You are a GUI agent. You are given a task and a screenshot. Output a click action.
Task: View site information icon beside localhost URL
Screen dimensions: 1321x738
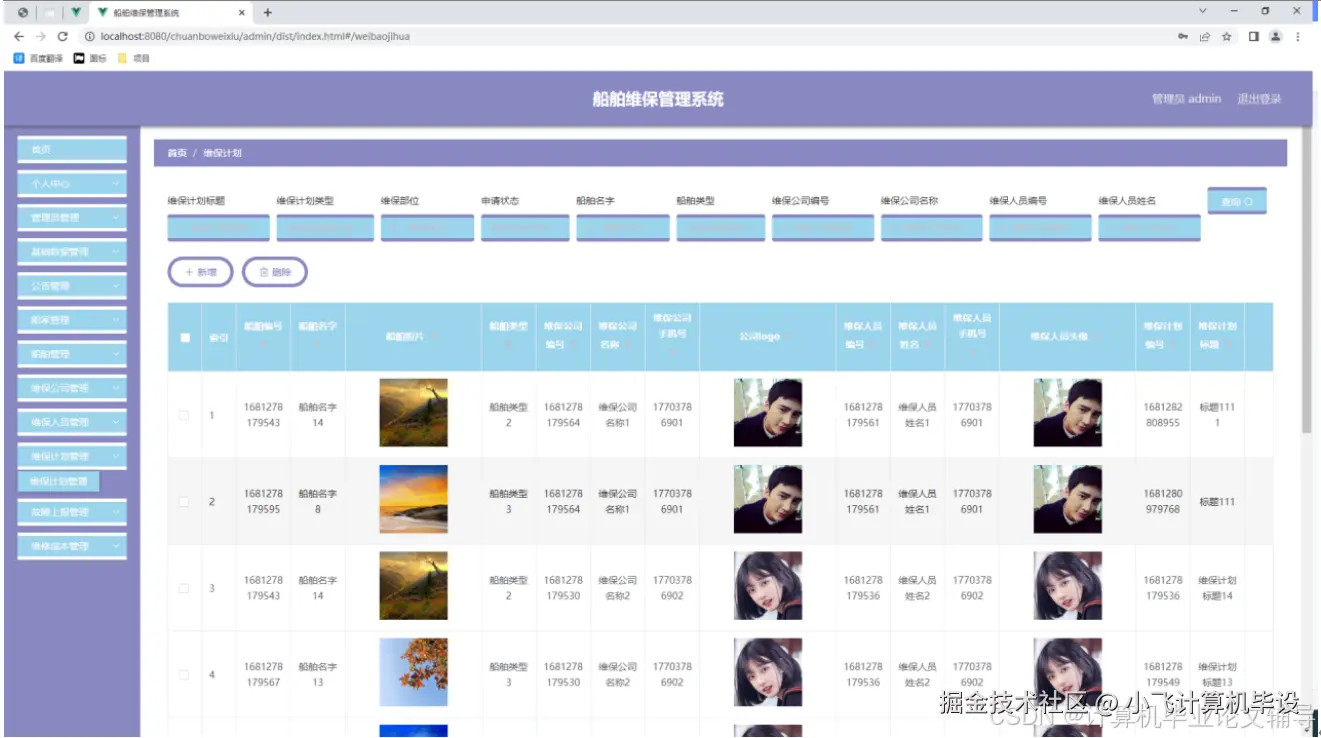[89, 36]
